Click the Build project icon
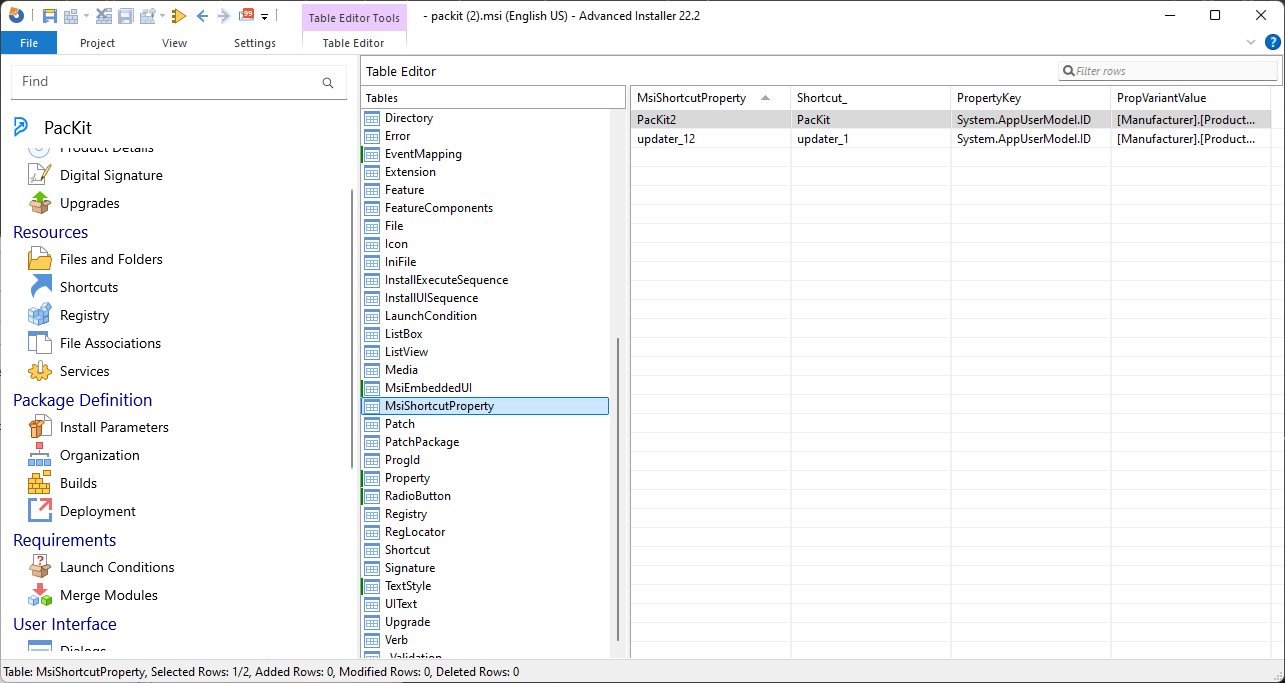Image resolution: width=1285 pixels, height=683 pixels. (71, 16)
